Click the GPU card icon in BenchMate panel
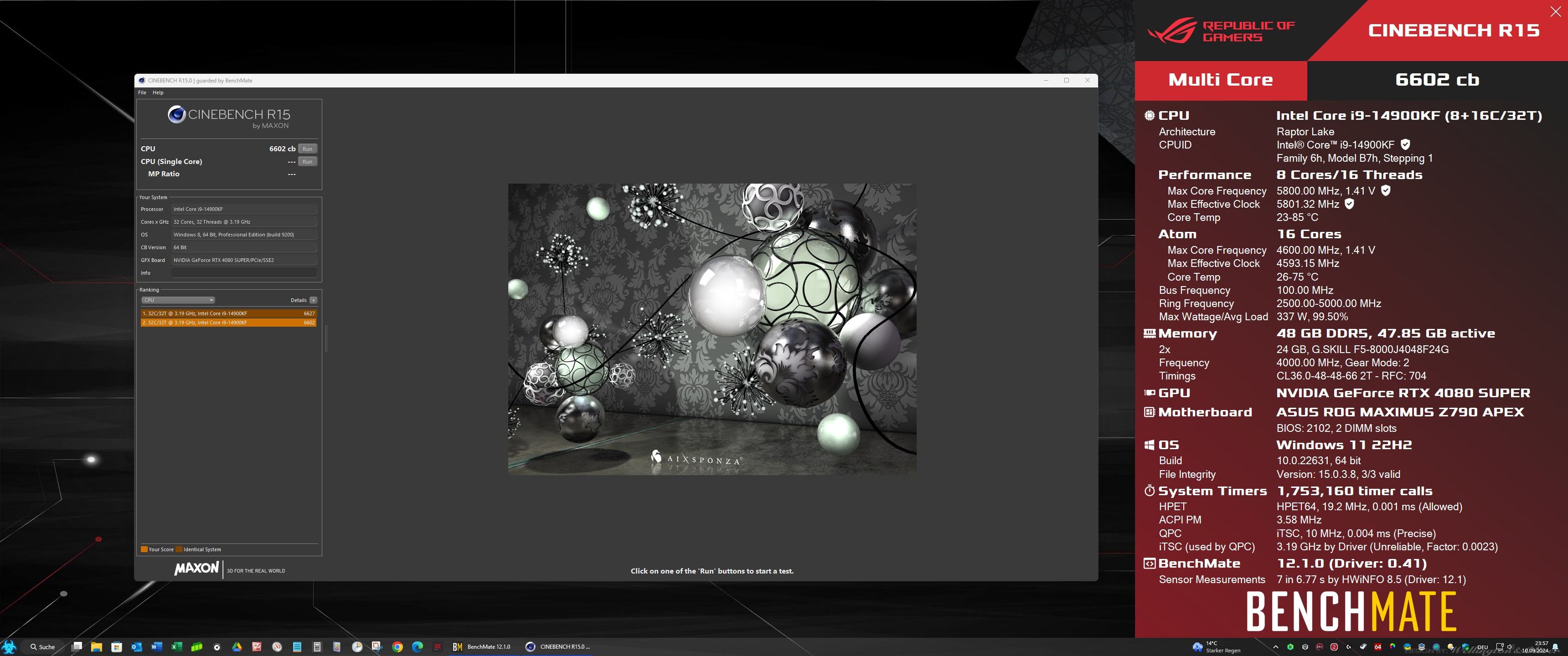This screenshot has width=1568, height=656. point(1149,393)
